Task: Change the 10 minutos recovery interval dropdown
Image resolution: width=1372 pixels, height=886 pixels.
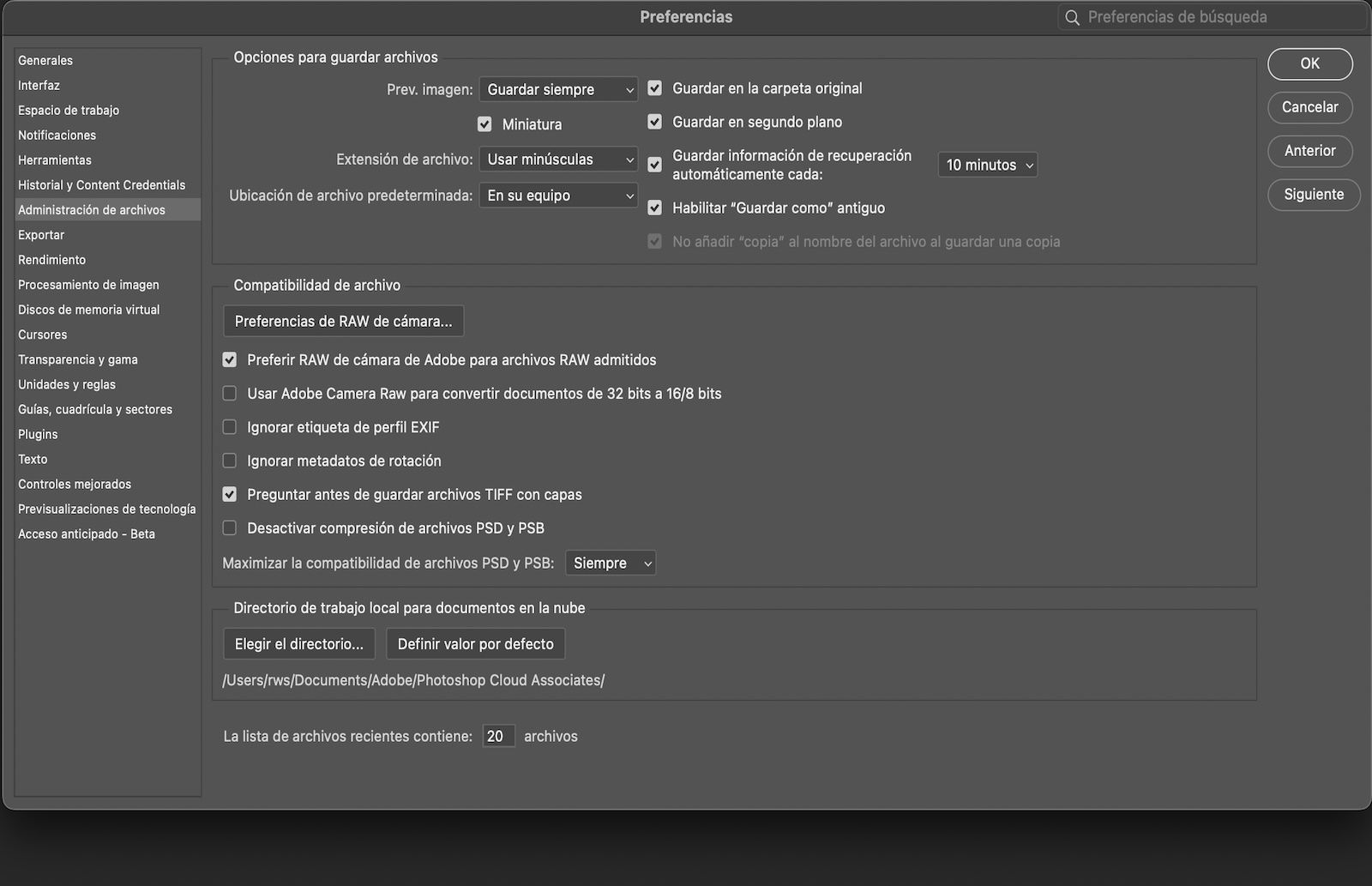Action: coord(987,165)
